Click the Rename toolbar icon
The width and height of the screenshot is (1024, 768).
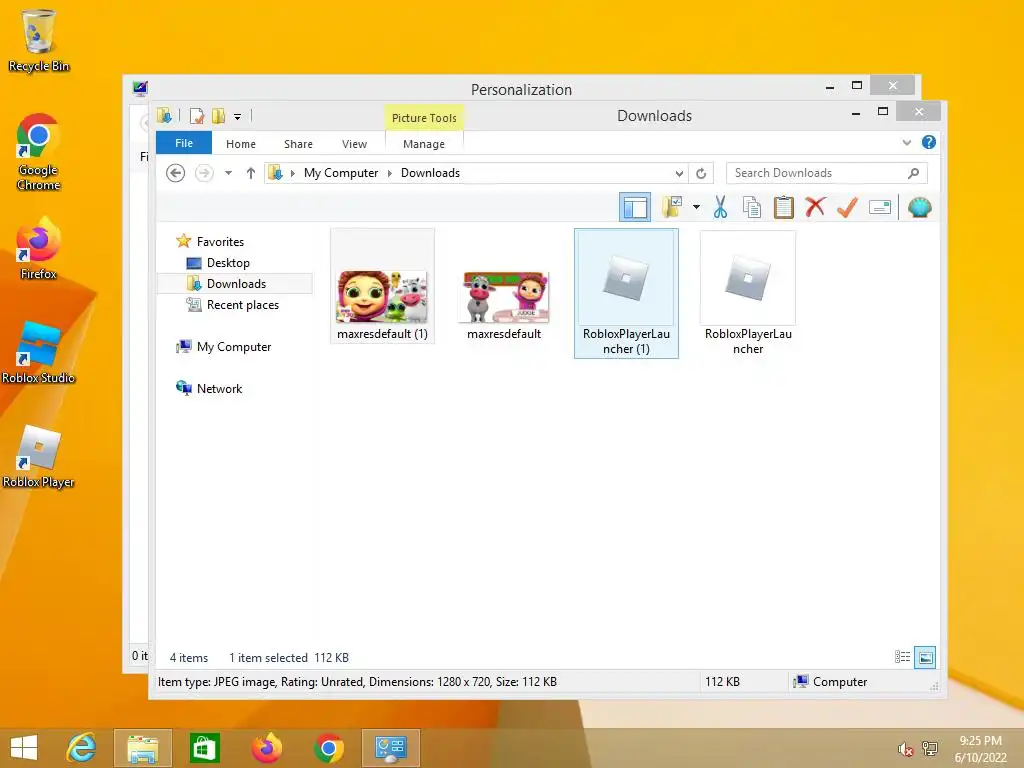(880, 208)
